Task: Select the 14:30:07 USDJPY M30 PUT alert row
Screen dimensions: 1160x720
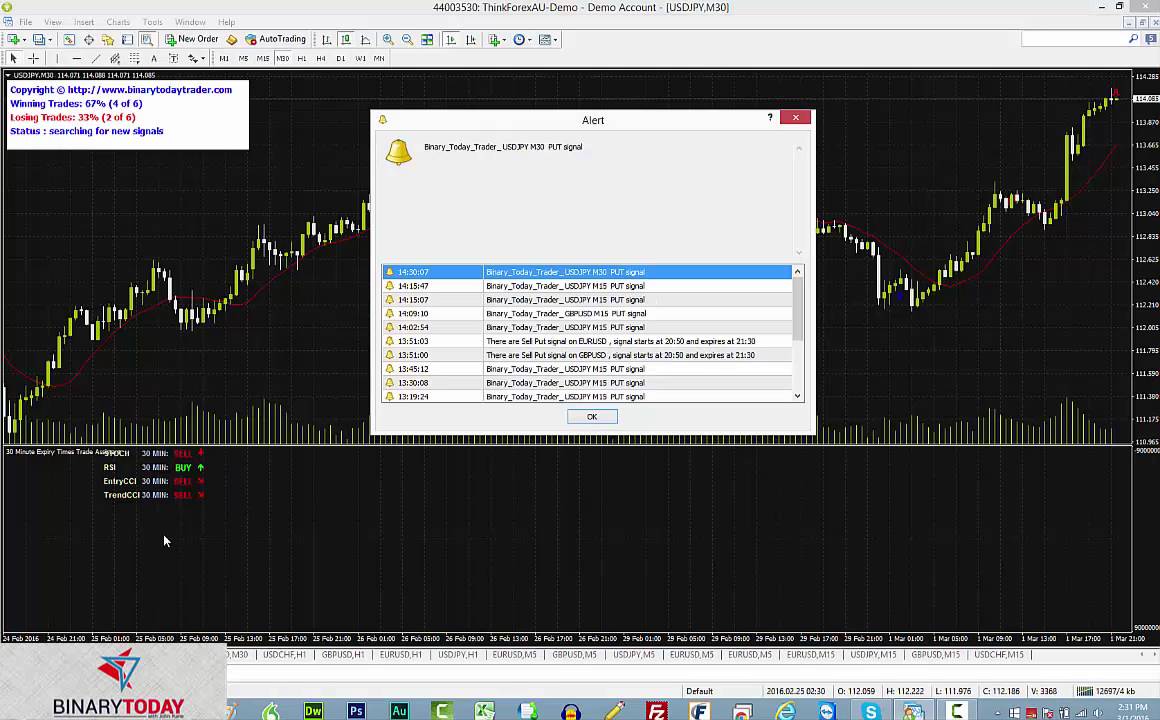Action: 587,272
